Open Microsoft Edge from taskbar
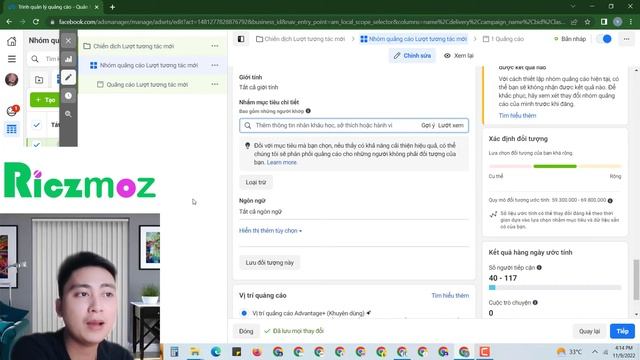The image size is (640, 360). click(x=216, y=351)
